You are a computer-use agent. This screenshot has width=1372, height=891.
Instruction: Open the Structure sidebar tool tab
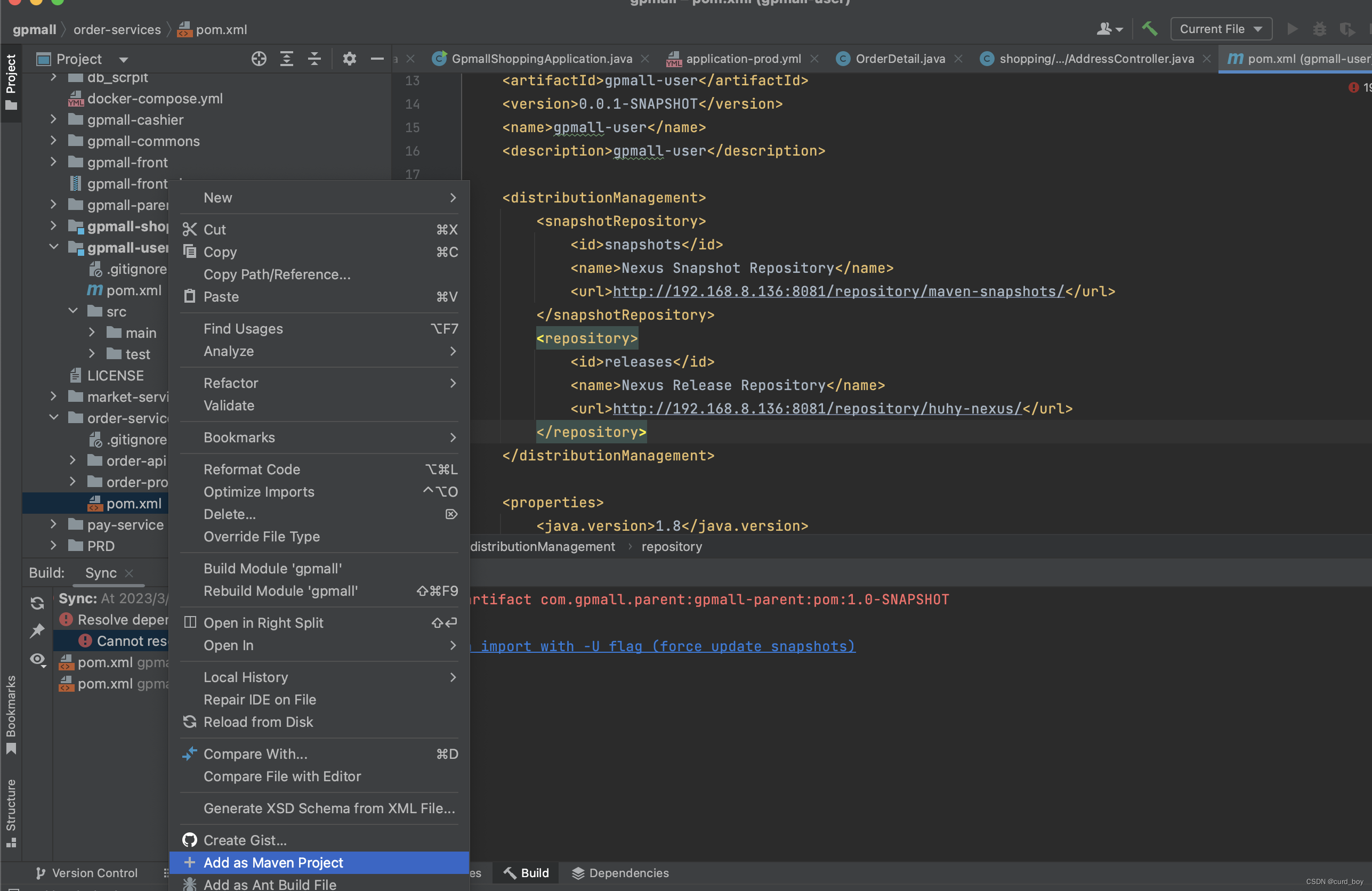pos(11,813)
